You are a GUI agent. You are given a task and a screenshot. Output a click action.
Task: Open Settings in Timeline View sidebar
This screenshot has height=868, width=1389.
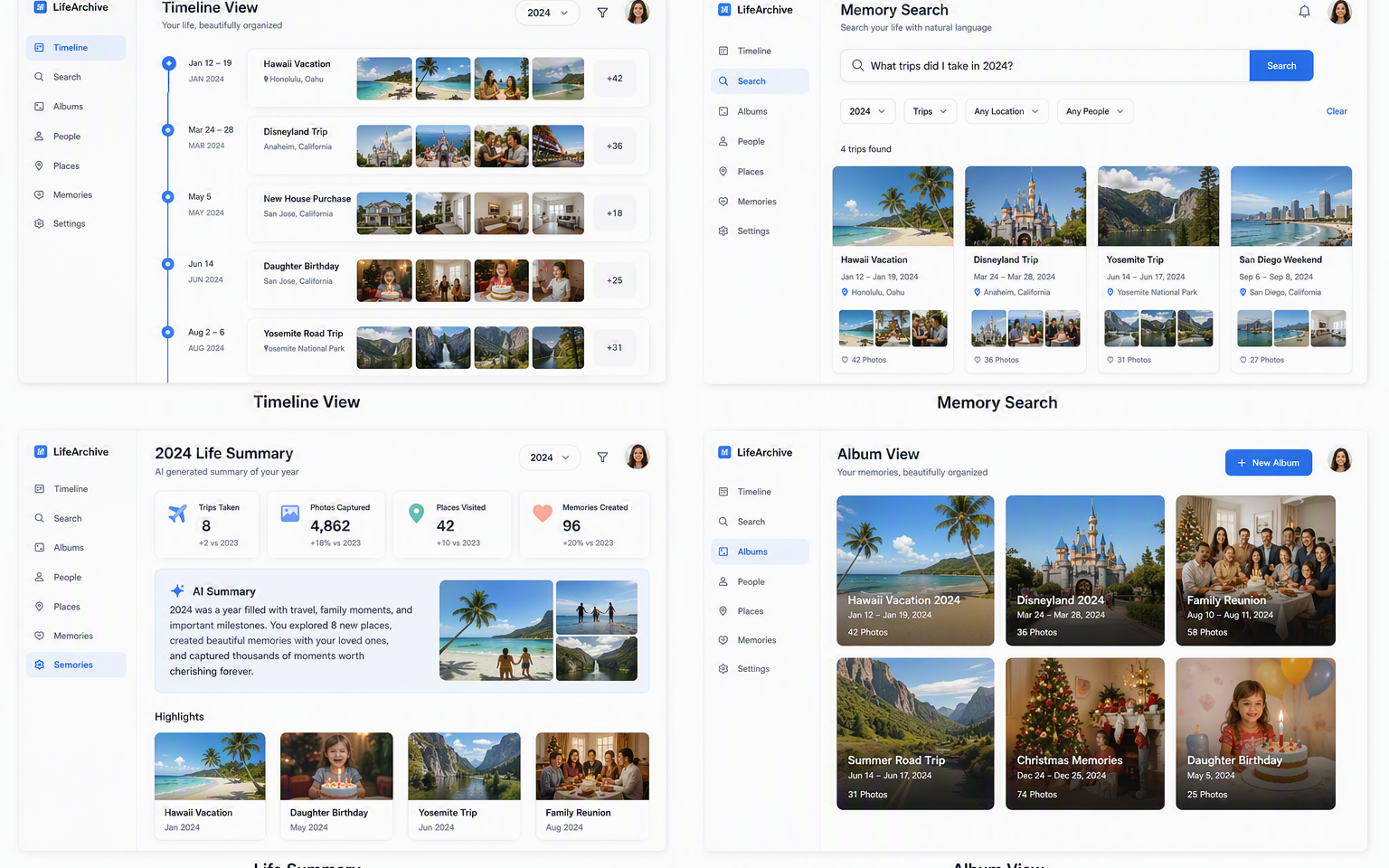(76, 223)
